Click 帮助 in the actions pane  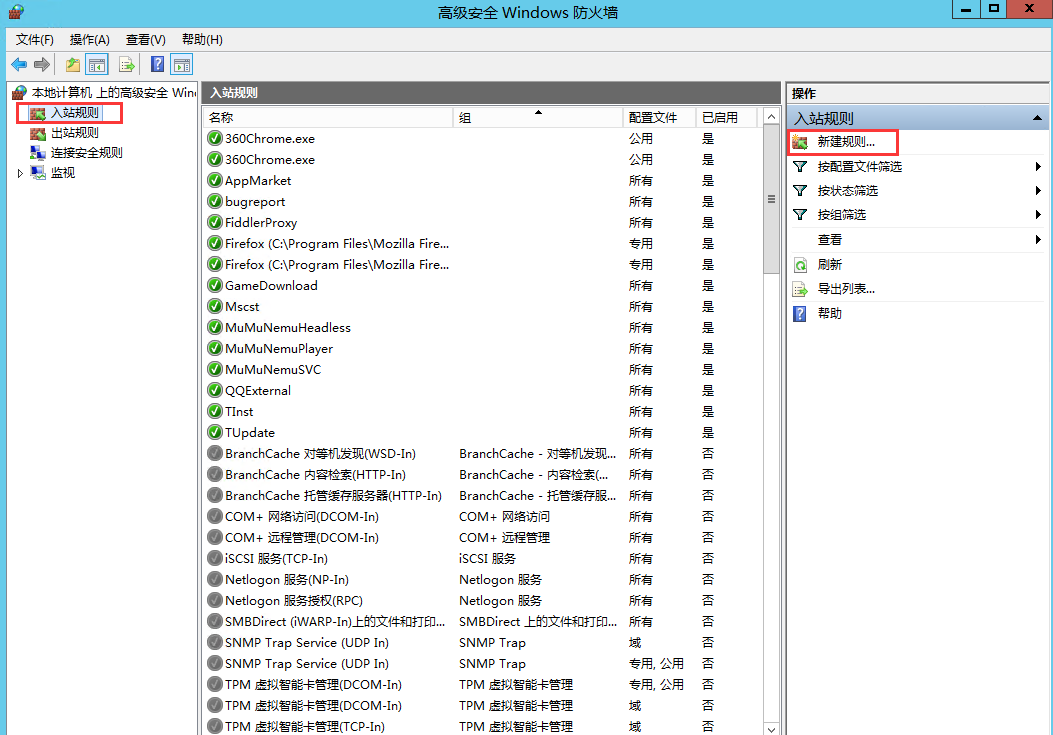829,314
